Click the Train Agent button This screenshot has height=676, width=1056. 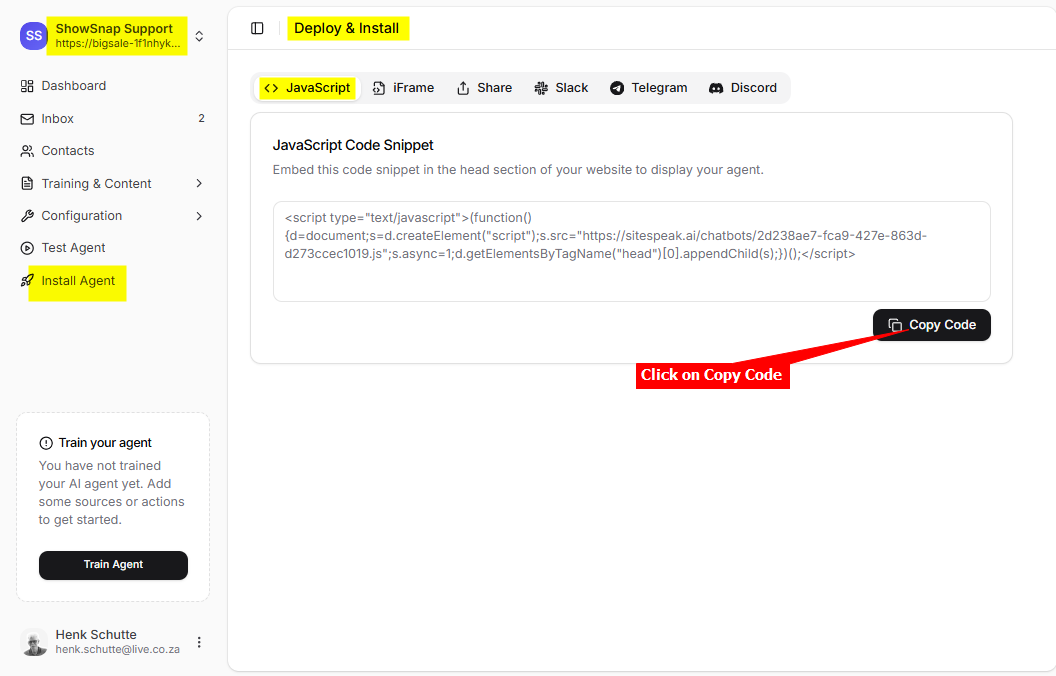pyautogui.click(x=113, y=565)
